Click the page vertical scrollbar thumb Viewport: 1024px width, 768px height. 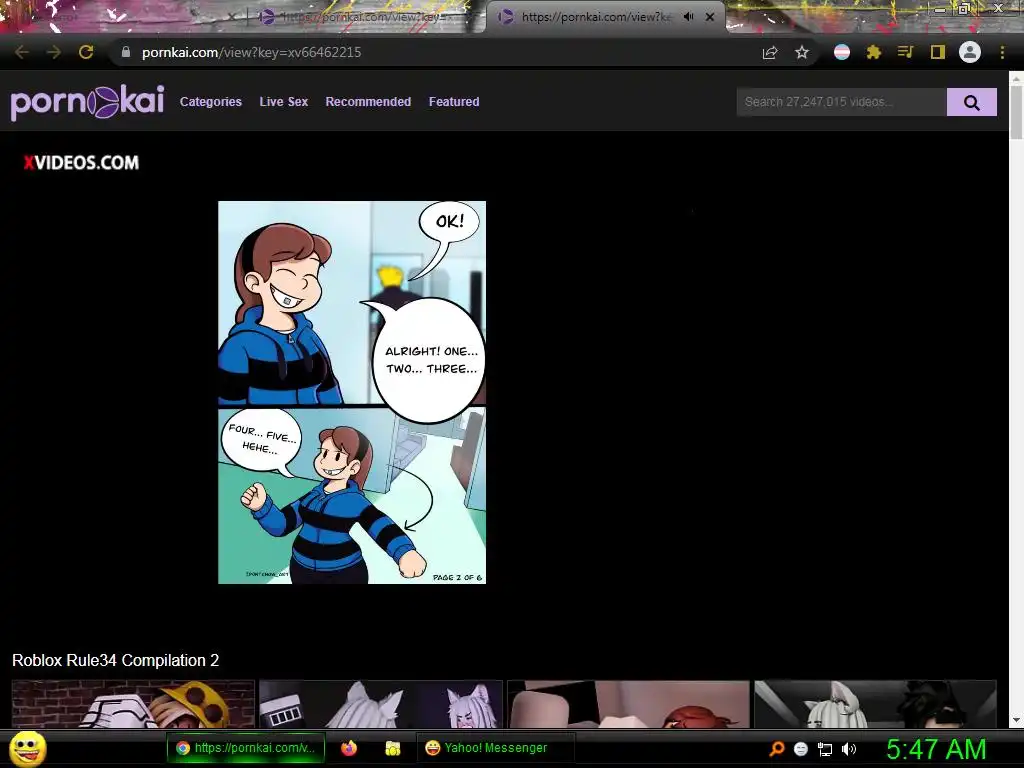pyautogui.click(x=1016, y=111)
